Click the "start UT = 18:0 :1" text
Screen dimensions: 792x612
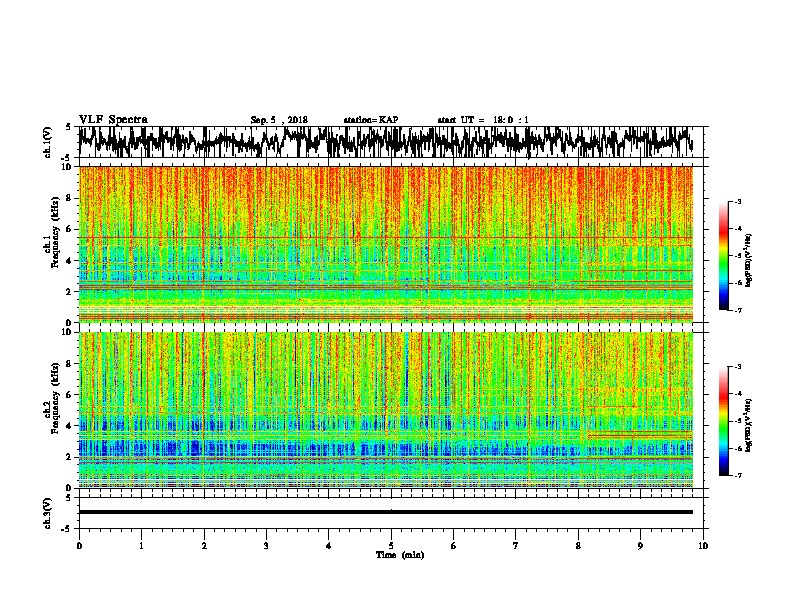(x=483, y=120)
